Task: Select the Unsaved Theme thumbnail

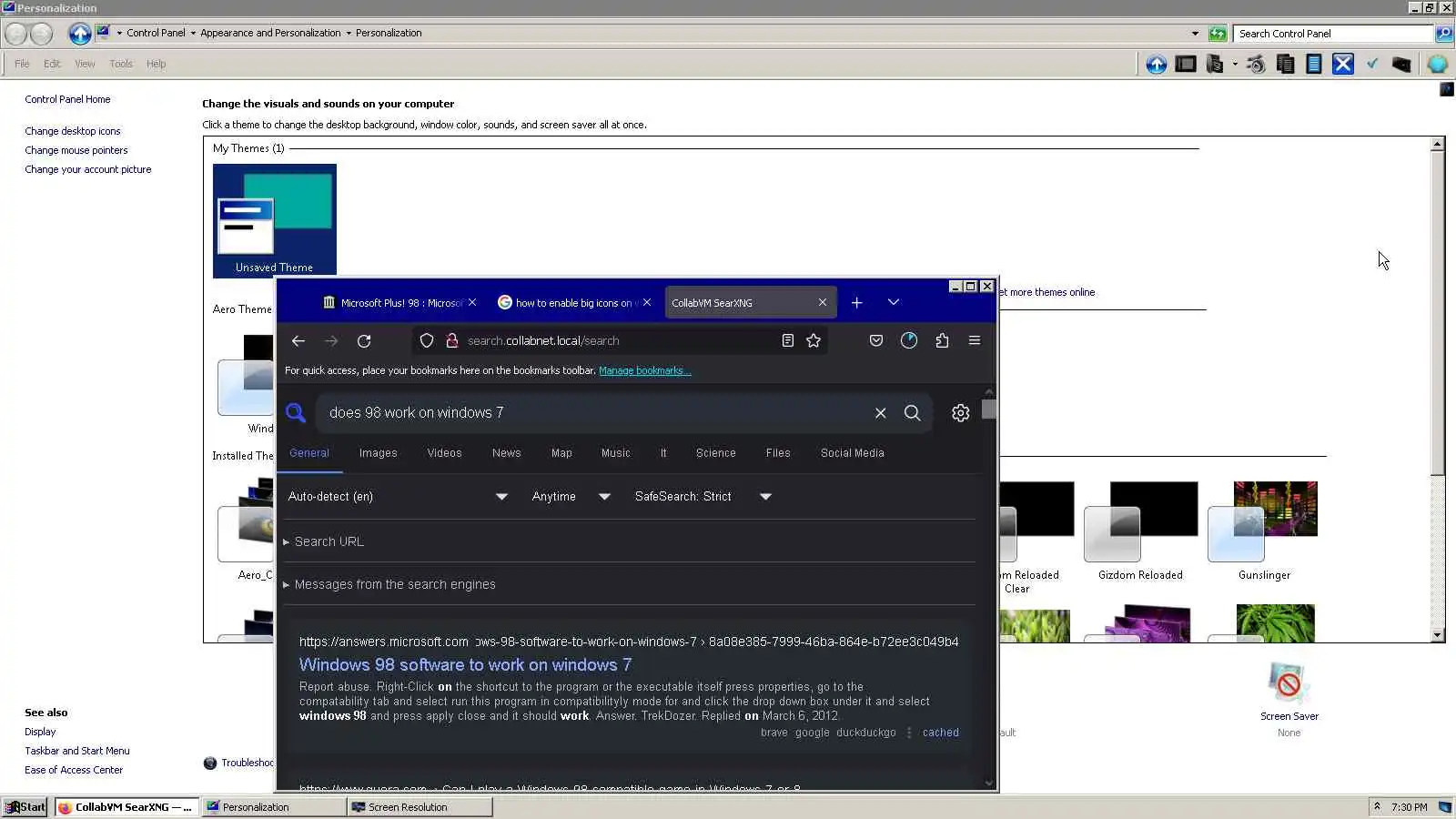Action: (275, 220)
